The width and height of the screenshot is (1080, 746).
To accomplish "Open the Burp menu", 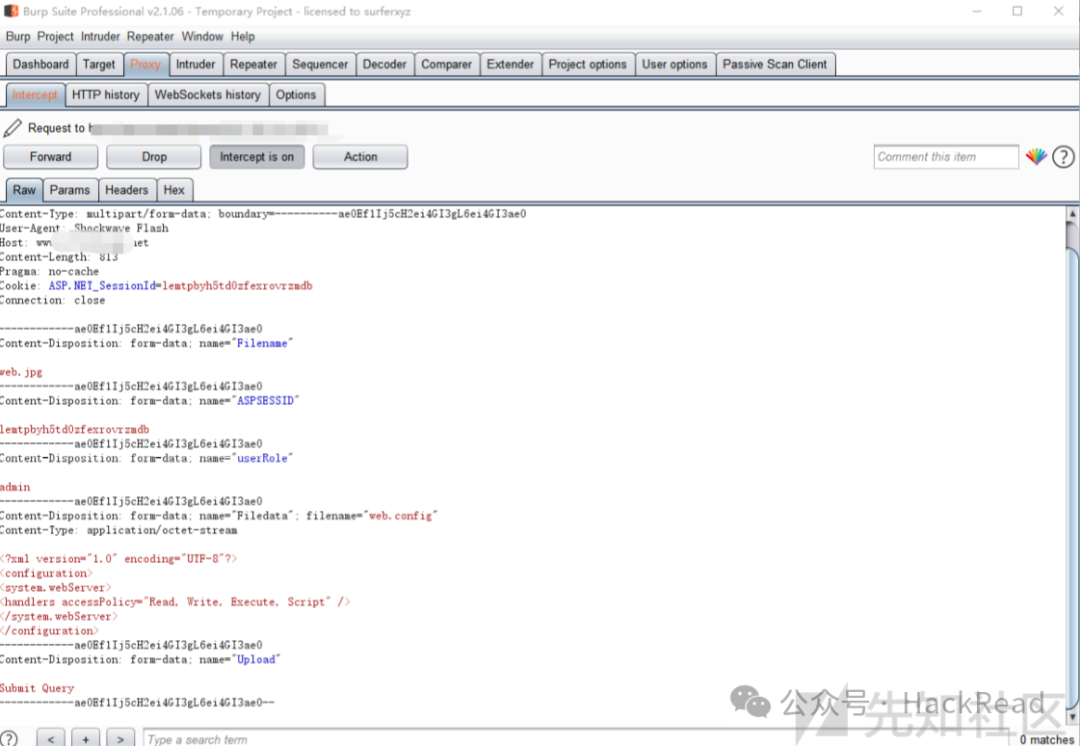I will coord(18,37).
